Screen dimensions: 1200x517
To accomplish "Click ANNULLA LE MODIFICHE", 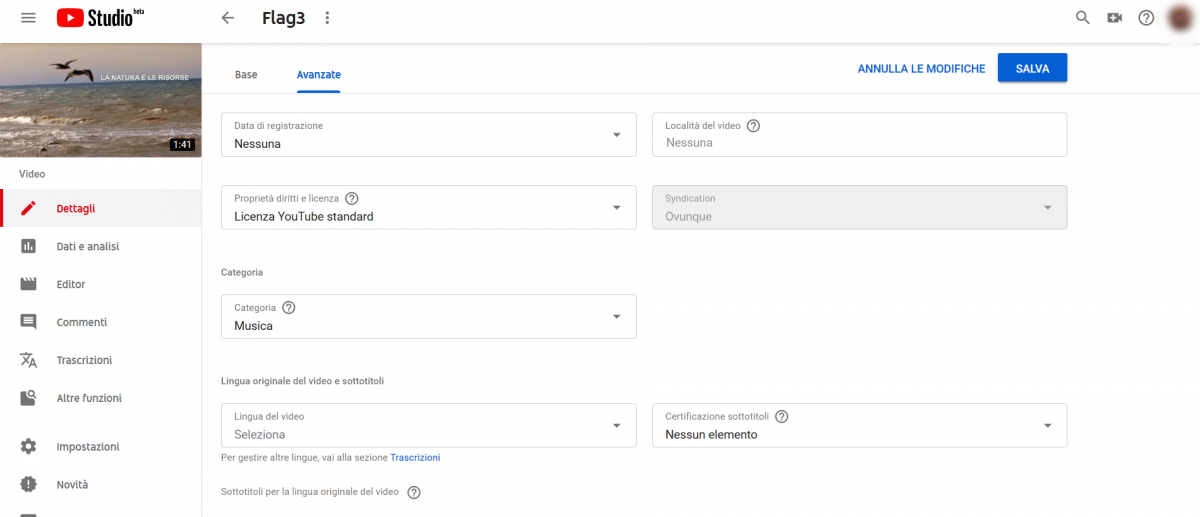I will (x=921, y=68).
